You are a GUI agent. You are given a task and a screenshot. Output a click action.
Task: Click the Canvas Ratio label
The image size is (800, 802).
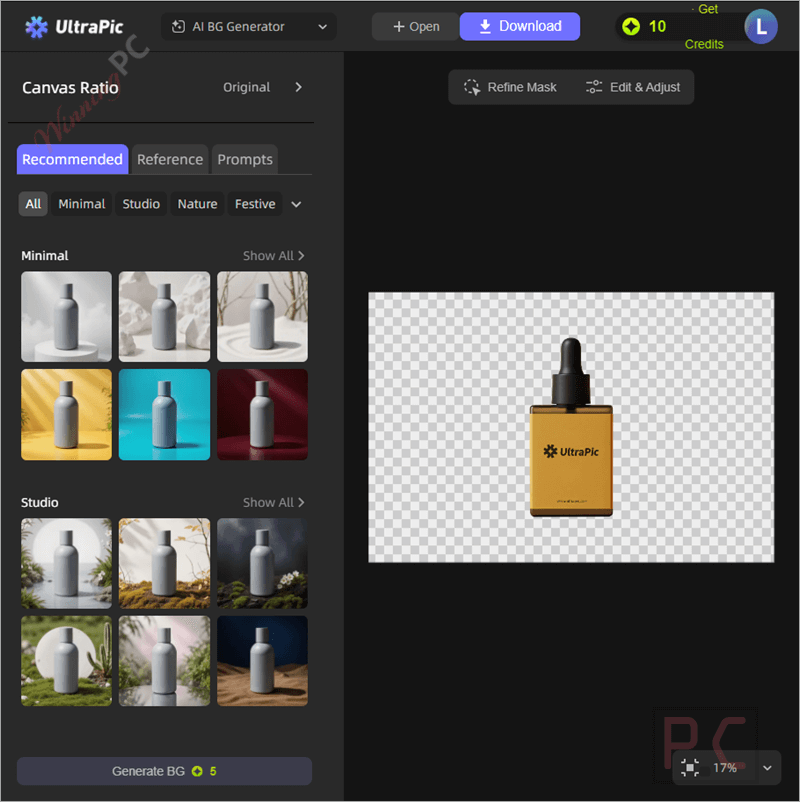coord(70,88)
